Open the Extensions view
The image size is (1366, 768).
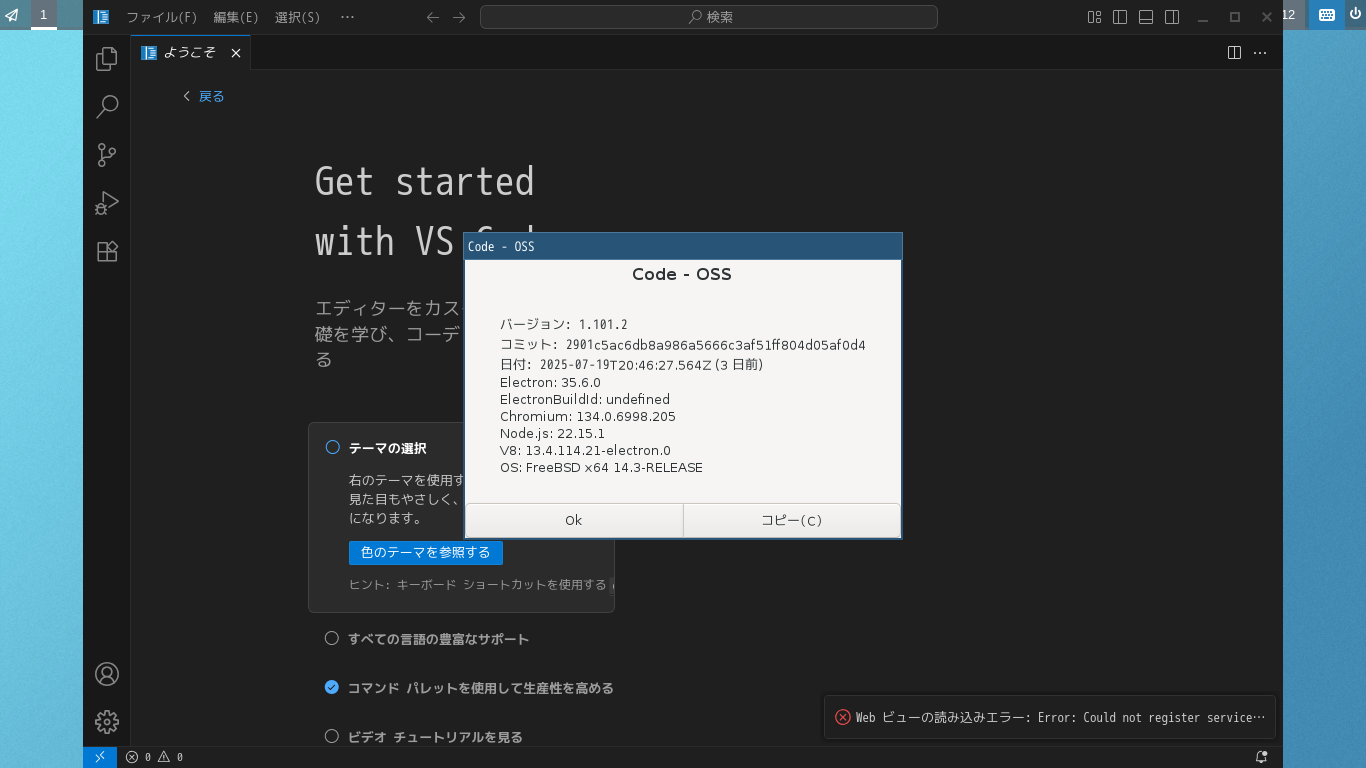(107, 251)
